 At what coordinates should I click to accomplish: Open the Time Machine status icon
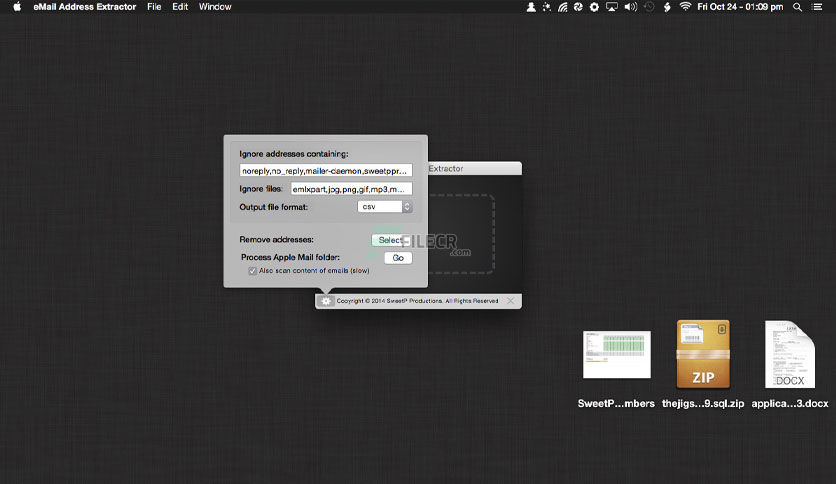point(649,7)
